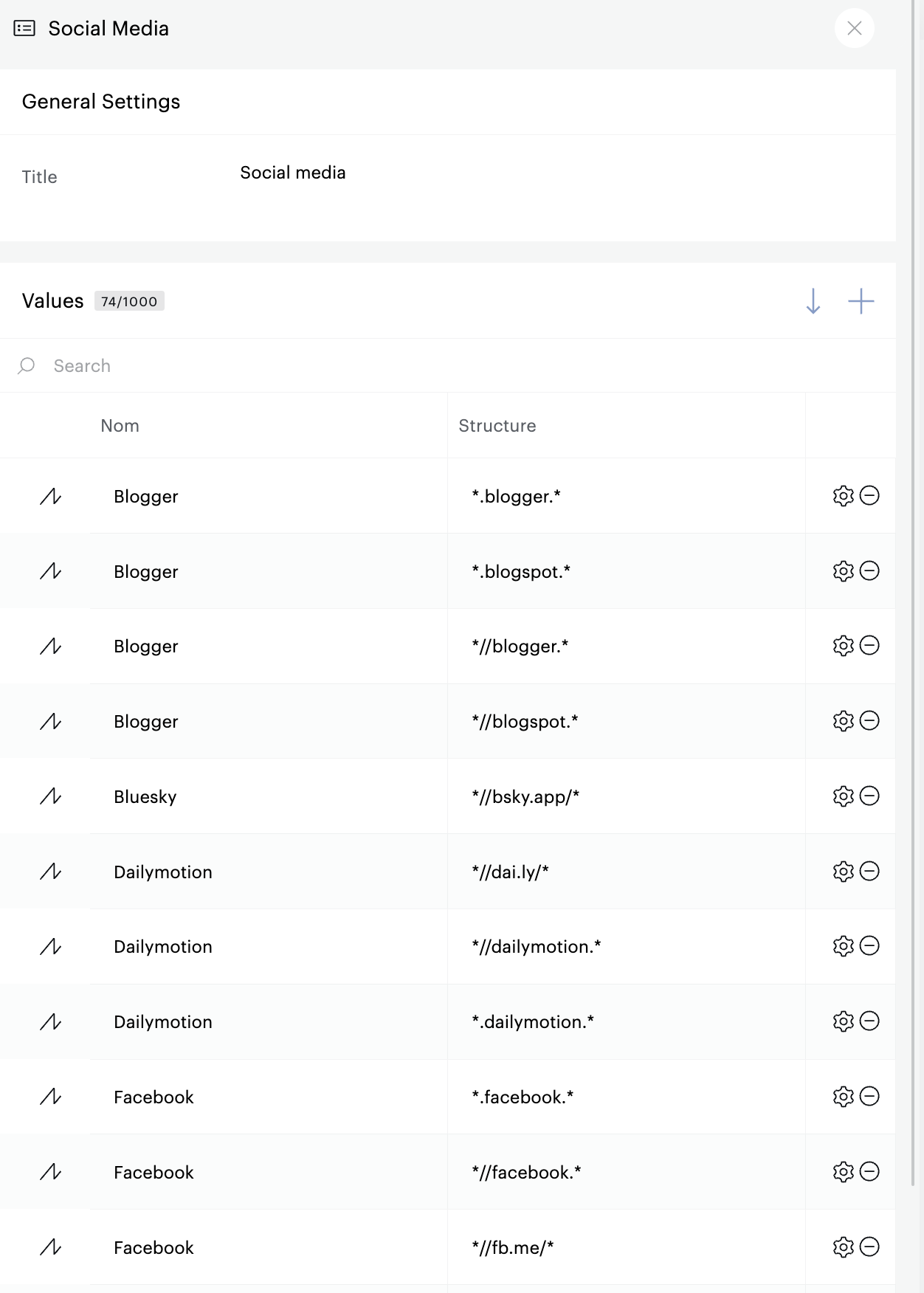Click the plus icon to add value
Image resolution: width=924 pixels, height=1293 pixels.
[861, 301]
